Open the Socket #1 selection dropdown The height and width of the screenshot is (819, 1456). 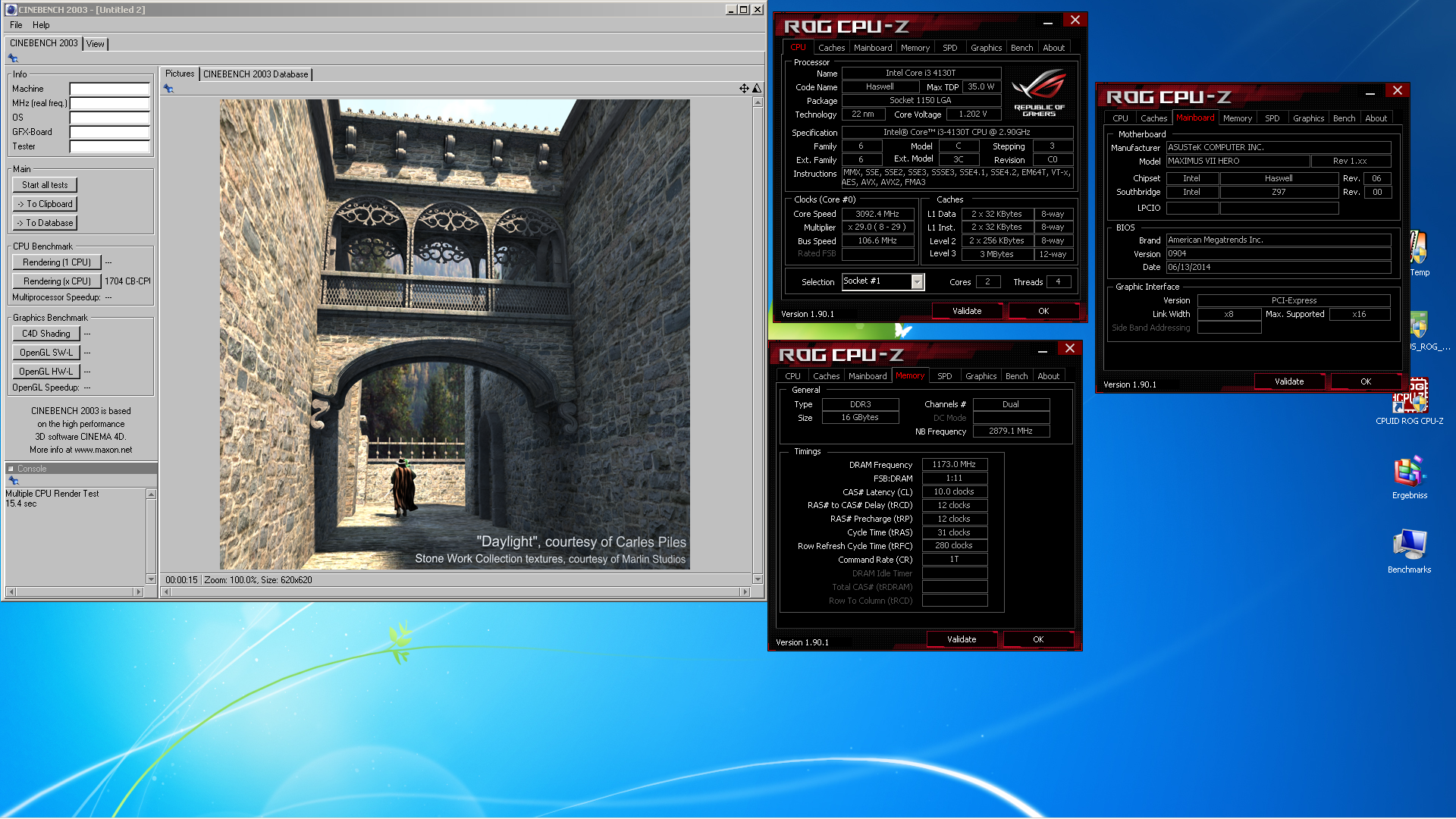pos(917,282)
